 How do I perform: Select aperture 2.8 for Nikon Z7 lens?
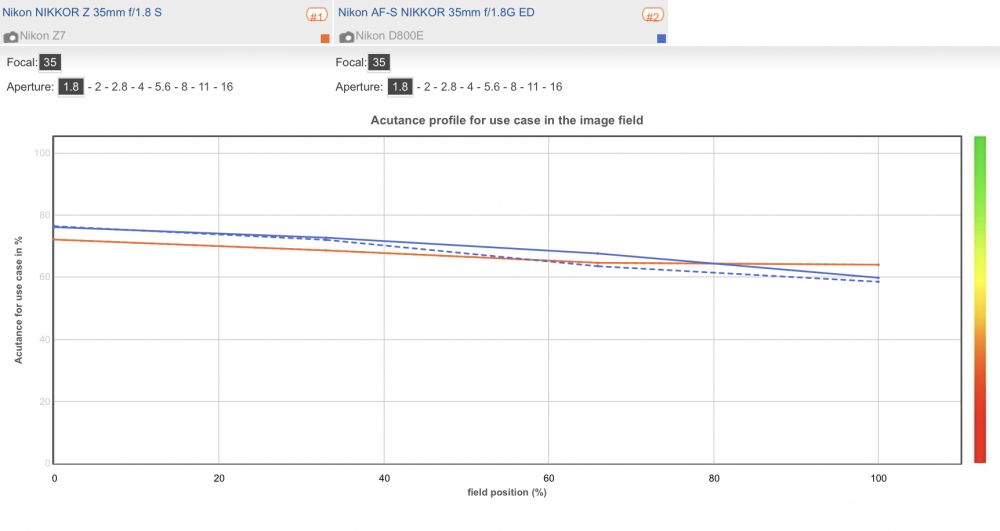click(119, 87)
